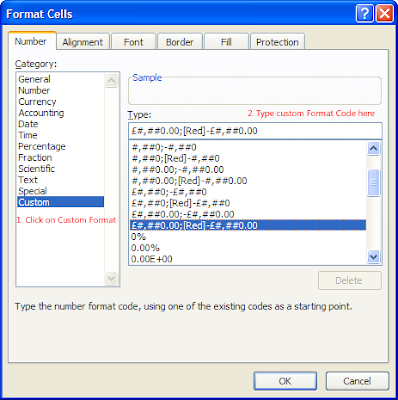Click the category list scroll up arrow
The width and height of the screenshot is (398, 400).
coord(111,80)
